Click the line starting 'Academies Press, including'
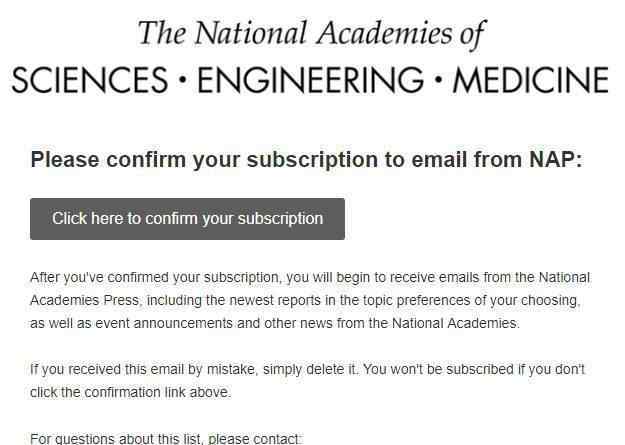 click(x=305, y=300)
